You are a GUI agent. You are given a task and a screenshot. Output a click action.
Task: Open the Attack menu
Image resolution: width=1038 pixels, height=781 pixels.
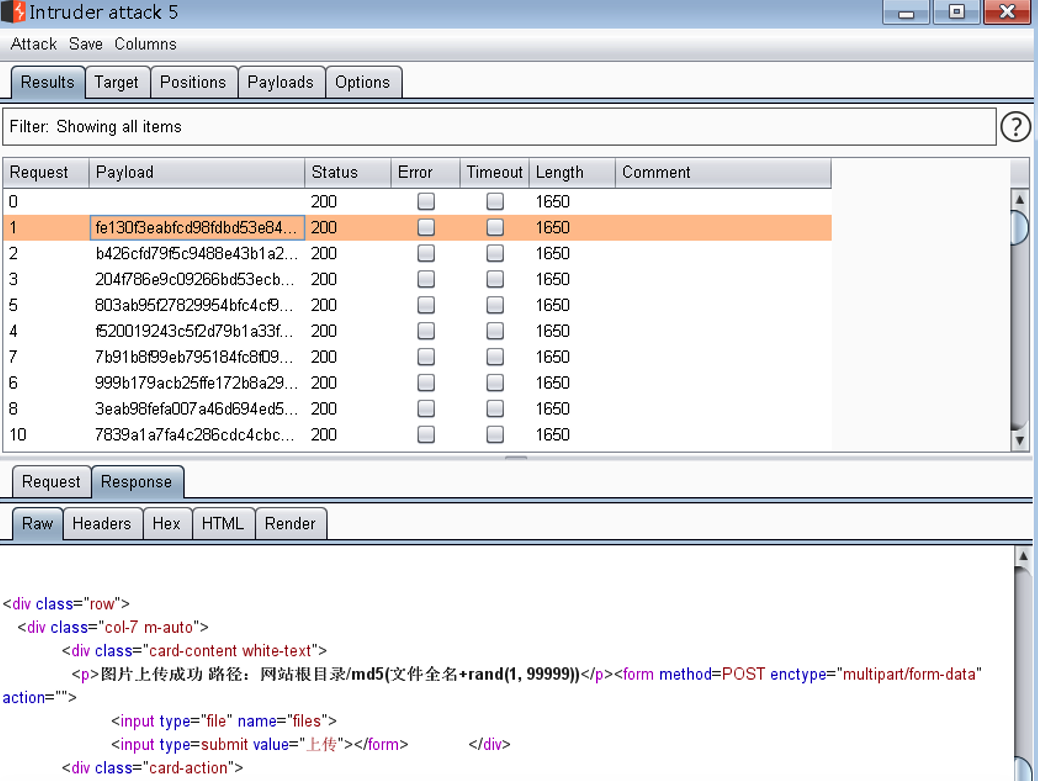pos(34,44)
